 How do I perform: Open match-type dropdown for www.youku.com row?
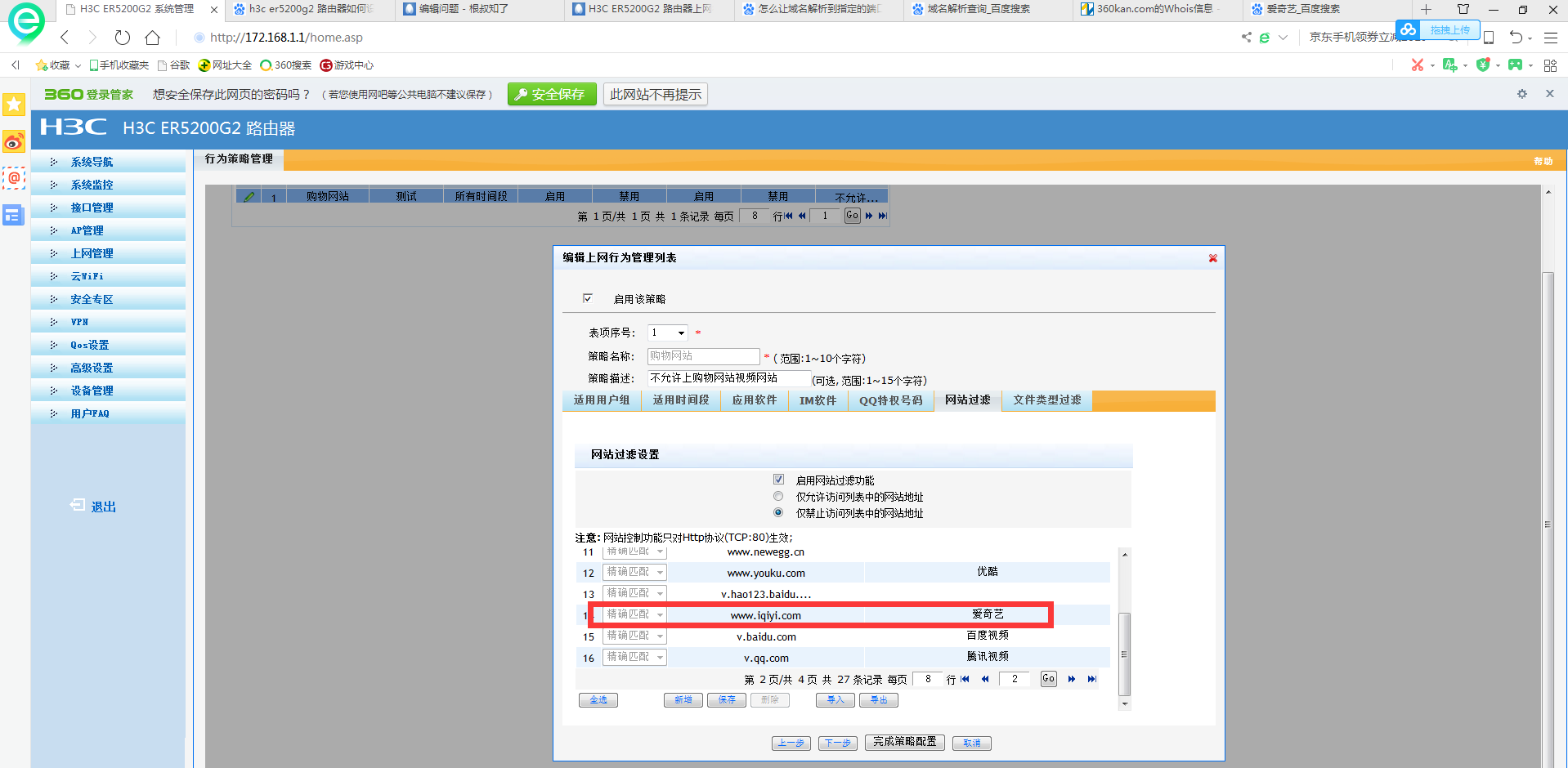point(634,572)
